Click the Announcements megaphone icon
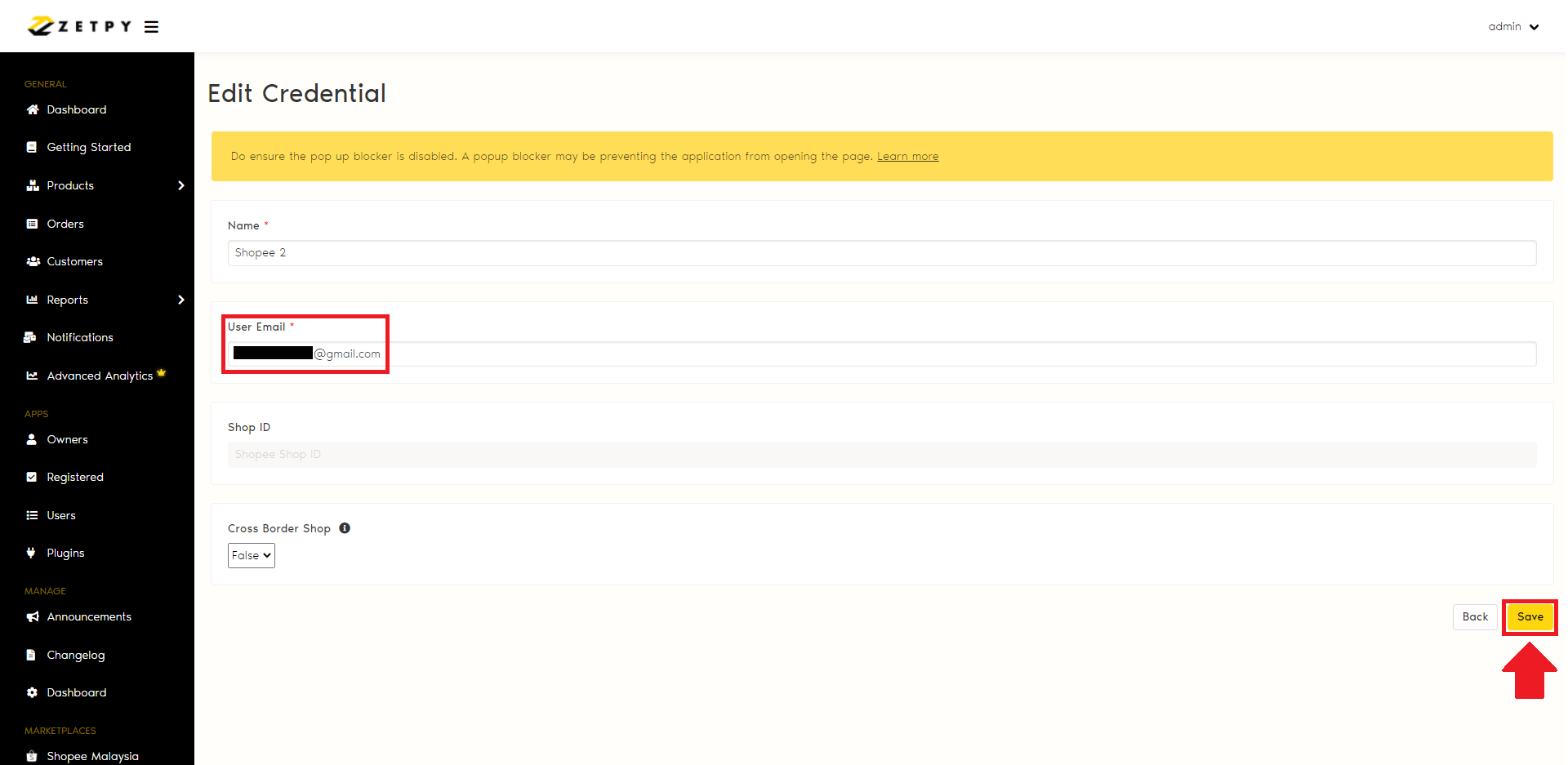This screenshot has height=765, width=1568. click(33, 616)
